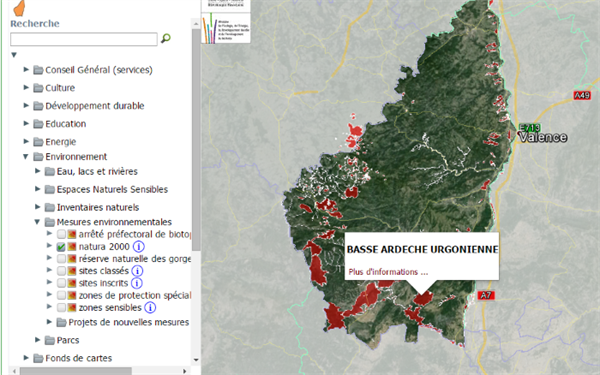Viewport: 600px width, 375px height.
Task: Expand the Fonds de cartes folder
Action: point(26,358)
